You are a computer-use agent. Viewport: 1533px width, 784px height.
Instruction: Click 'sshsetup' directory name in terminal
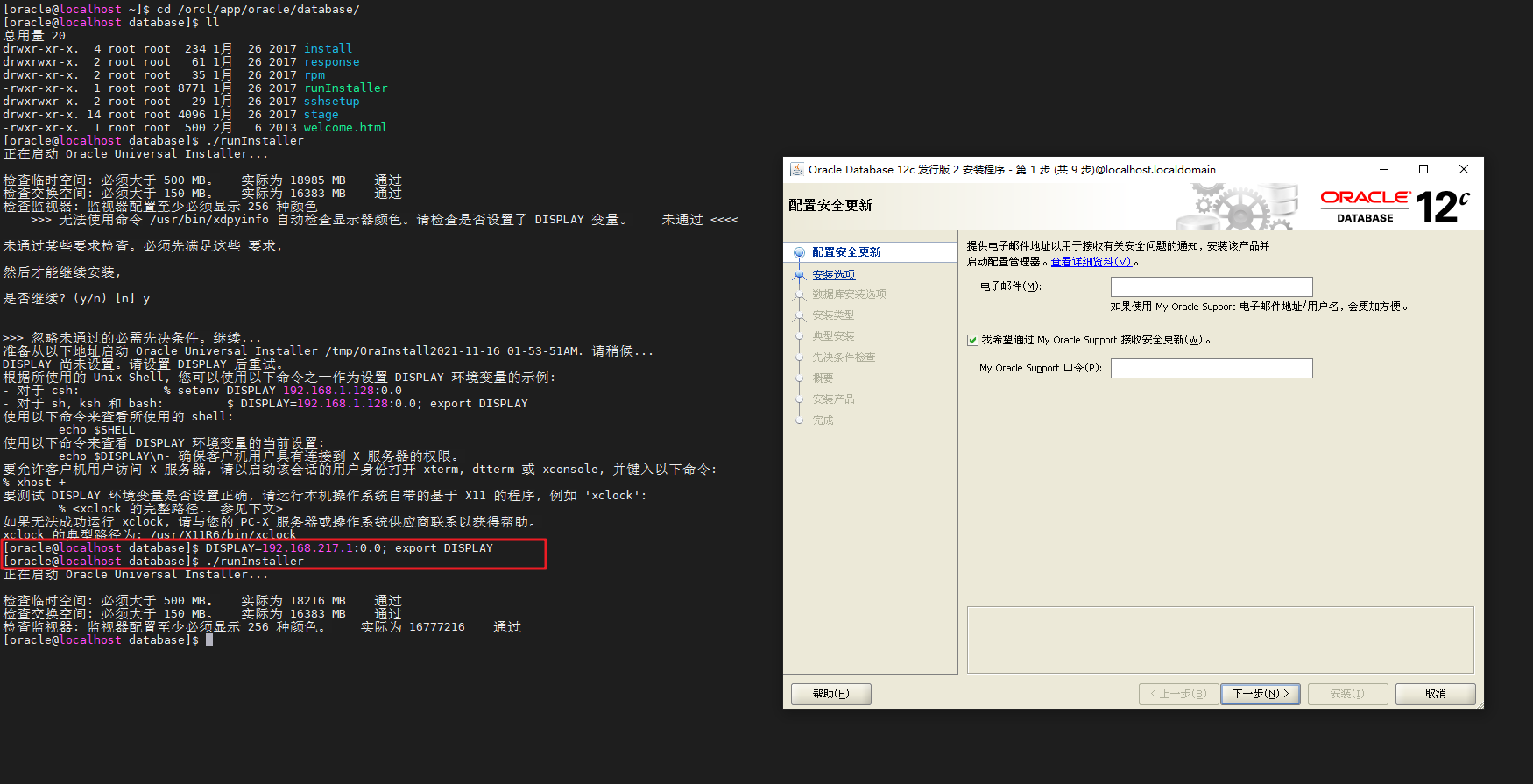(x=332, y=102)
